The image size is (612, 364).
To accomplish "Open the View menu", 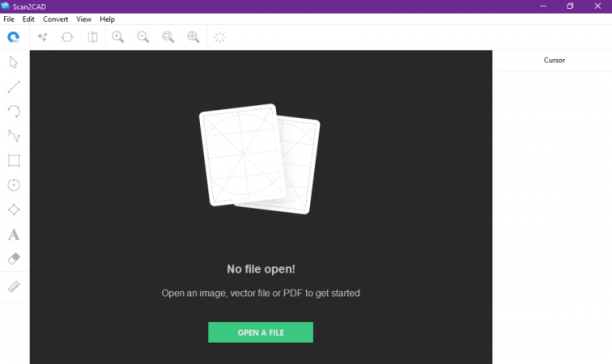I will click(84, 19).
